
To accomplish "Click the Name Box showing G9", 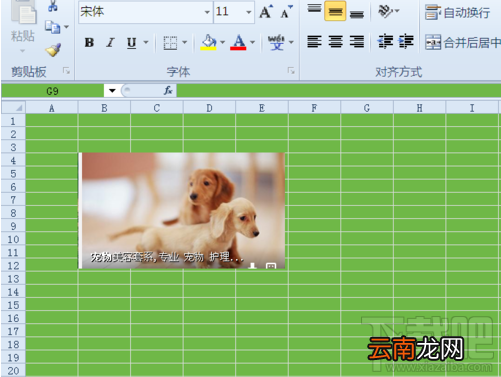I will (52, 91).
